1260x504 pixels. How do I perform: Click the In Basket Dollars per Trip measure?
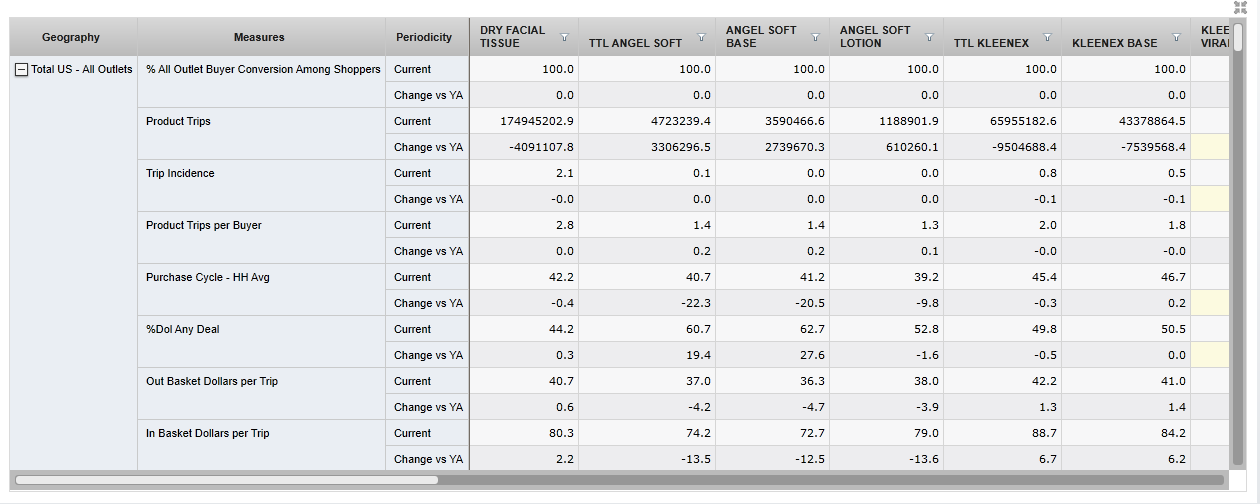point(207,433)
